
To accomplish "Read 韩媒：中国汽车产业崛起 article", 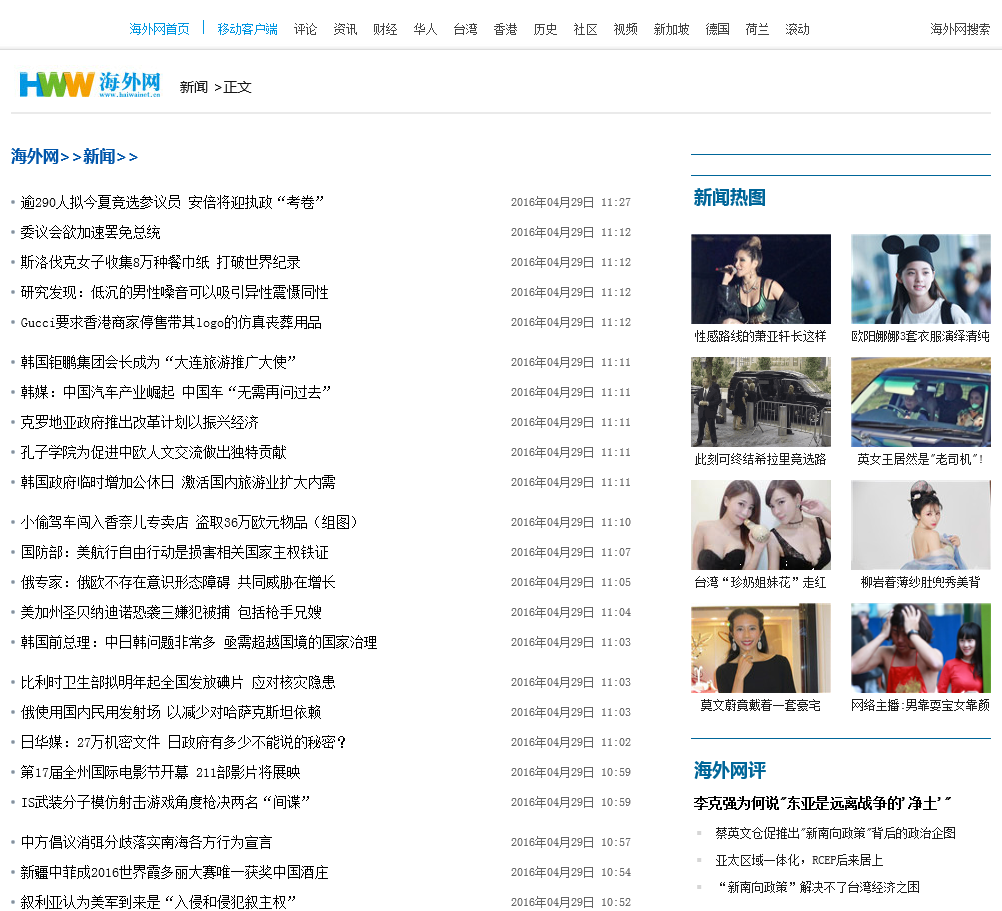I will pos(176,392).
